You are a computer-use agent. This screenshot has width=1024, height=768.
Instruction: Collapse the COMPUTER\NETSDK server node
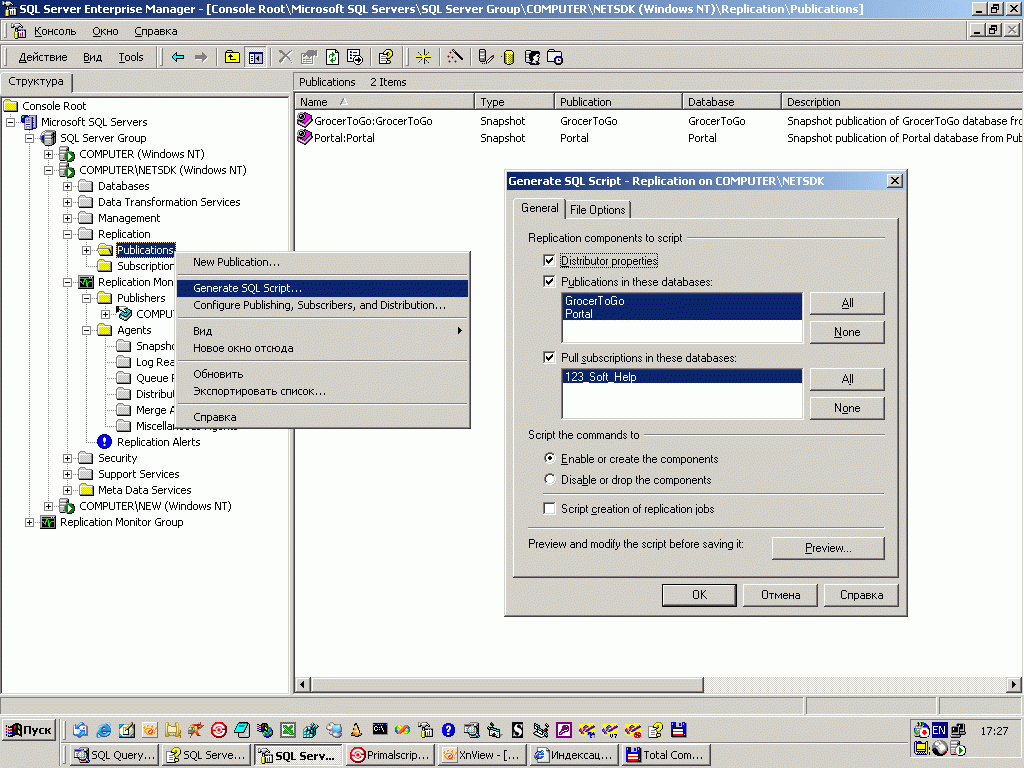[48, 170]
